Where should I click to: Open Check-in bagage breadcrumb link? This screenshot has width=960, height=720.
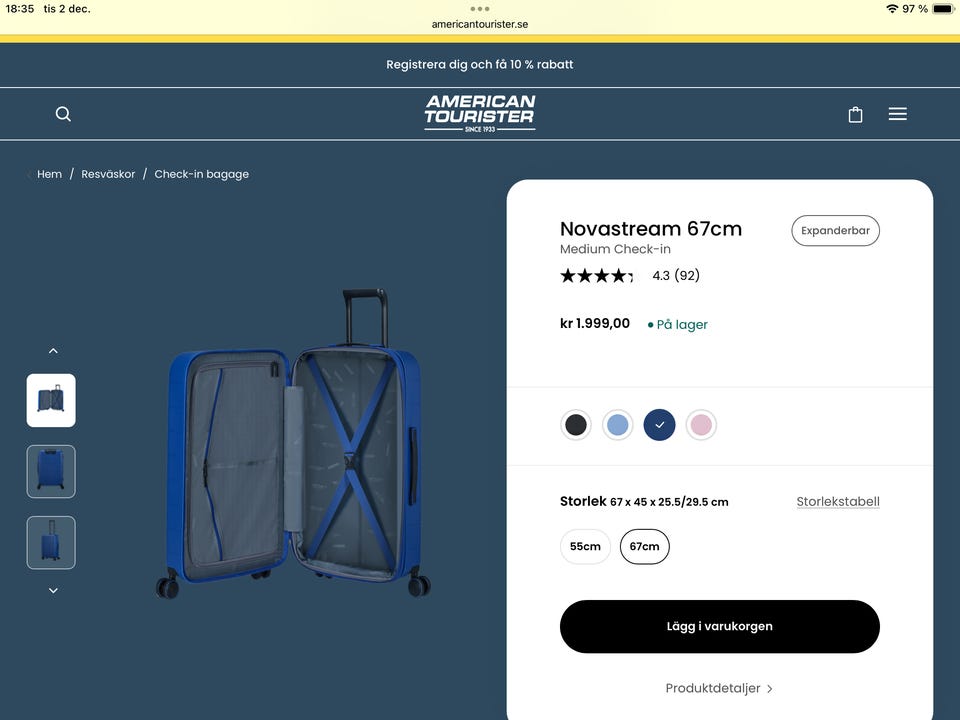pos(201,174)
